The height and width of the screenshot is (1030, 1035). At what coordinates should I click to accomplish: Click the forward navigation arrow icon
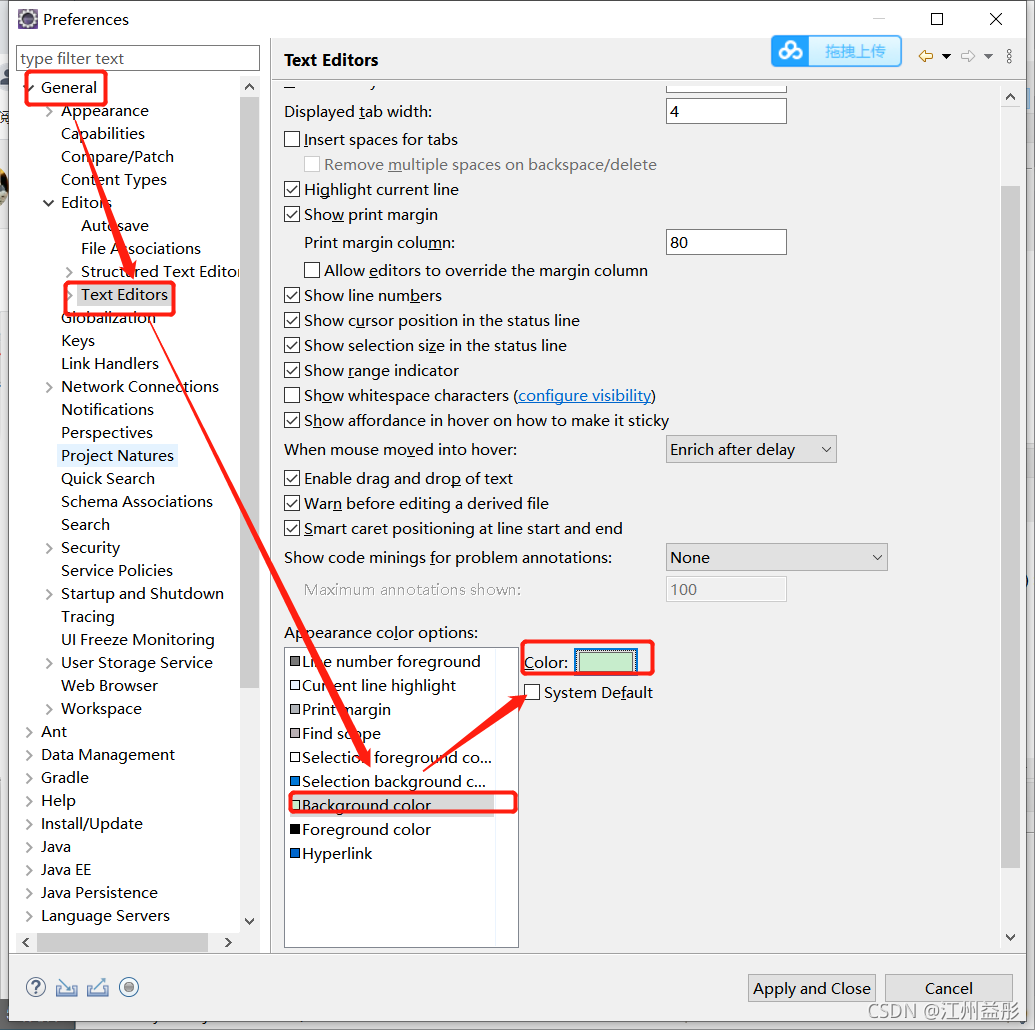click(x=968, y=56)
